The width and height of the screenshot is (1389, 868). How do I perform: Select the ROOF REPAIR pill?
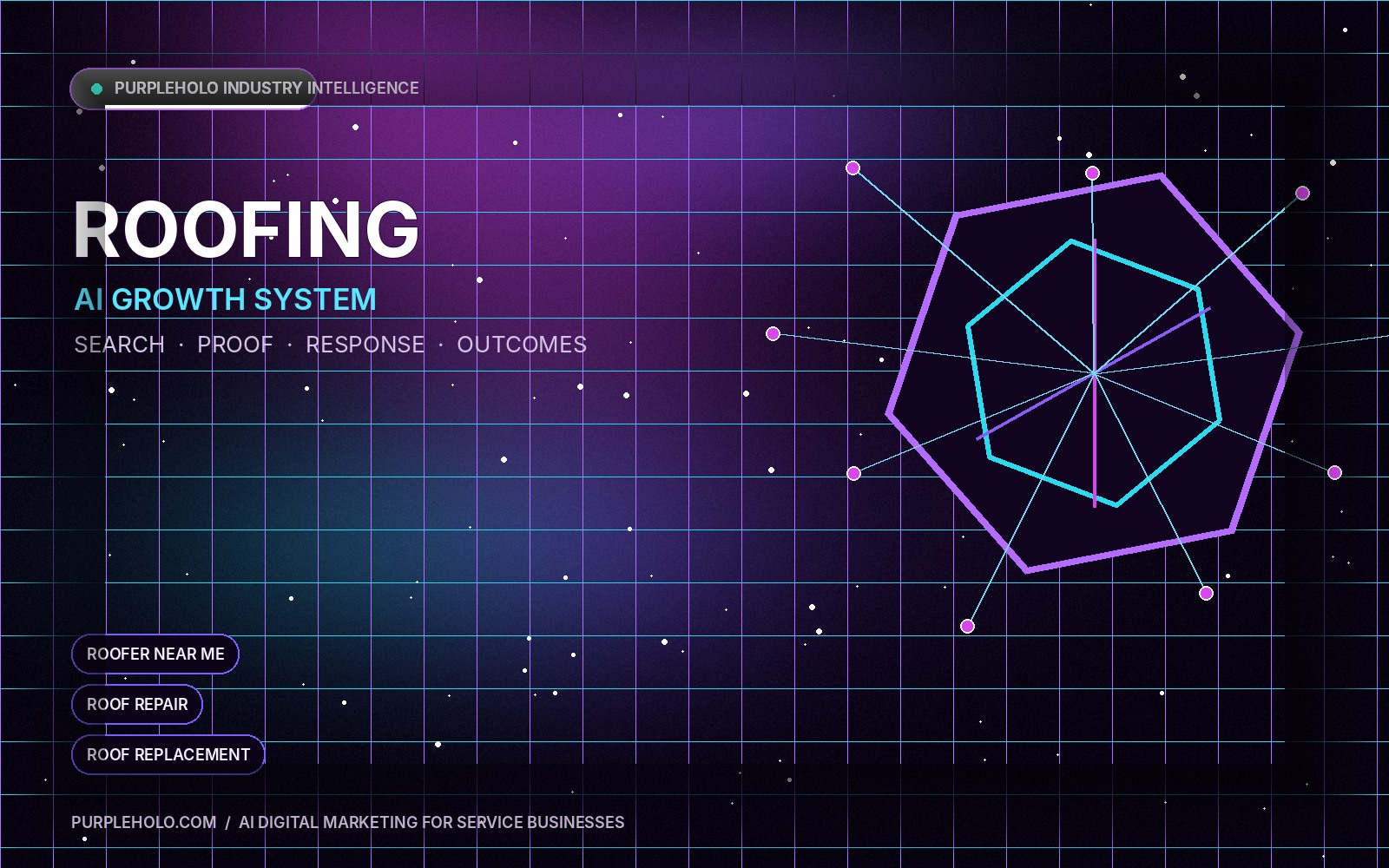point(137,704)
